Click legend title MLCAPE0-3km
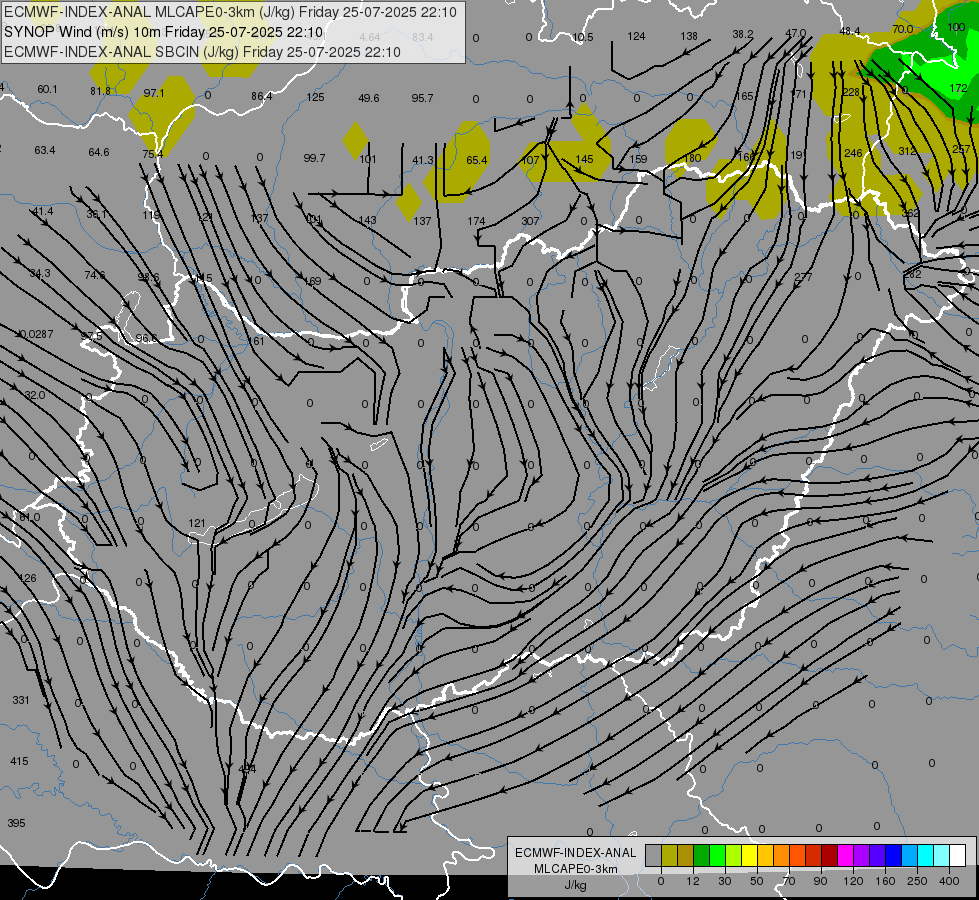The image size is (979, 900). (x=575, y=869)
